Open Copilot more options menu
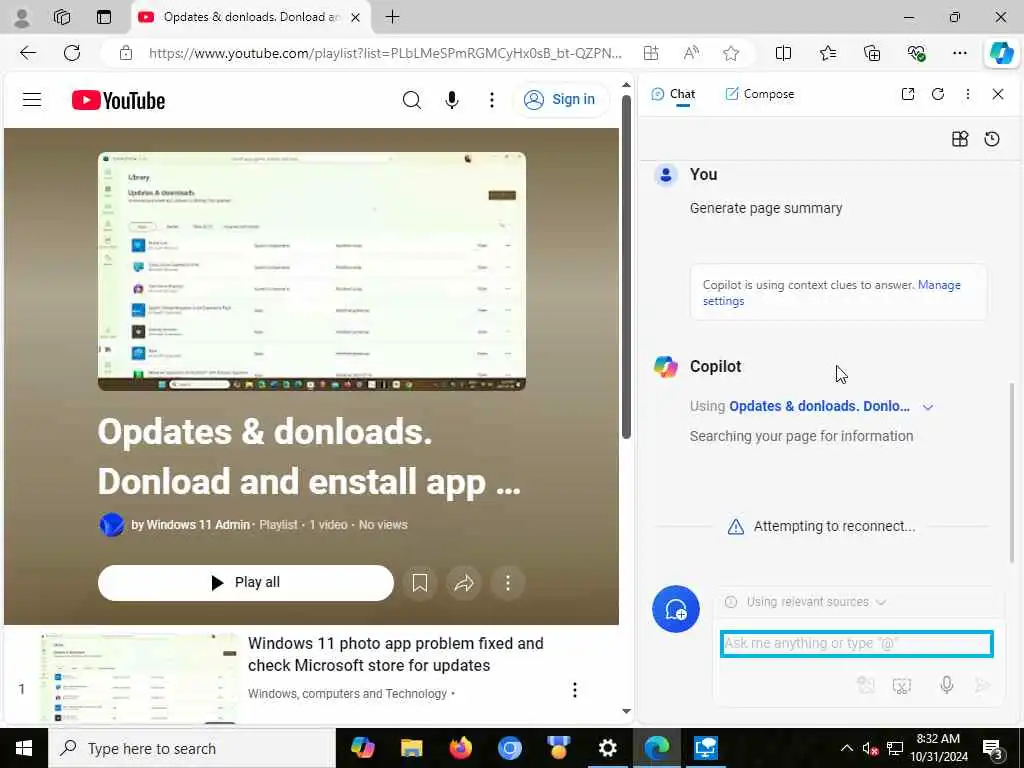The width and height of the screenshot is (1024, 768). (968, 94)
